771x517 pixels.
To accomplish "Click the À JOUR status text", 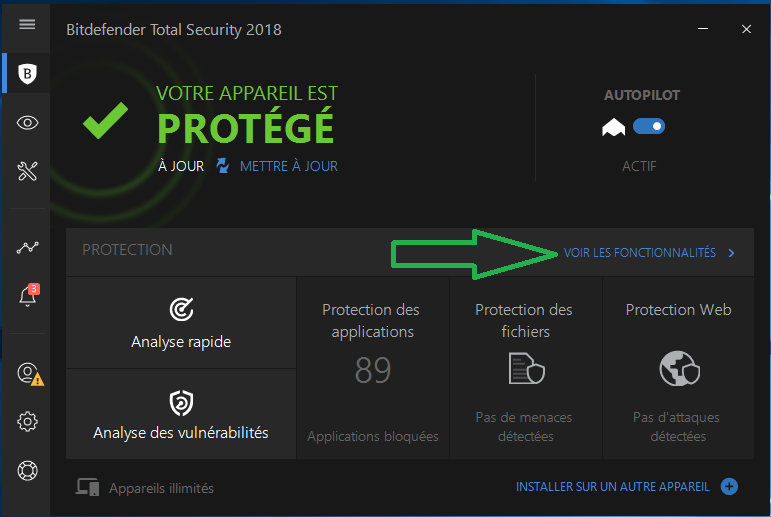I will pos(181,166).
